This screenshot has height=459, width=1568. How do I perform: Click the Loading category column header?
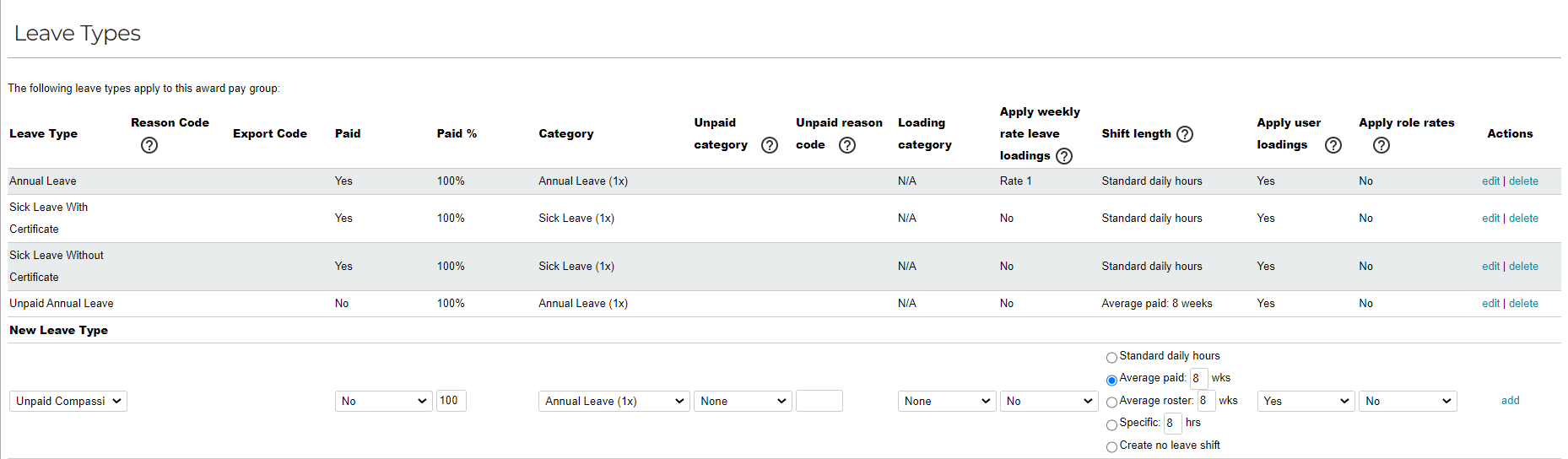pyautogui.click(x=925, y=134)
